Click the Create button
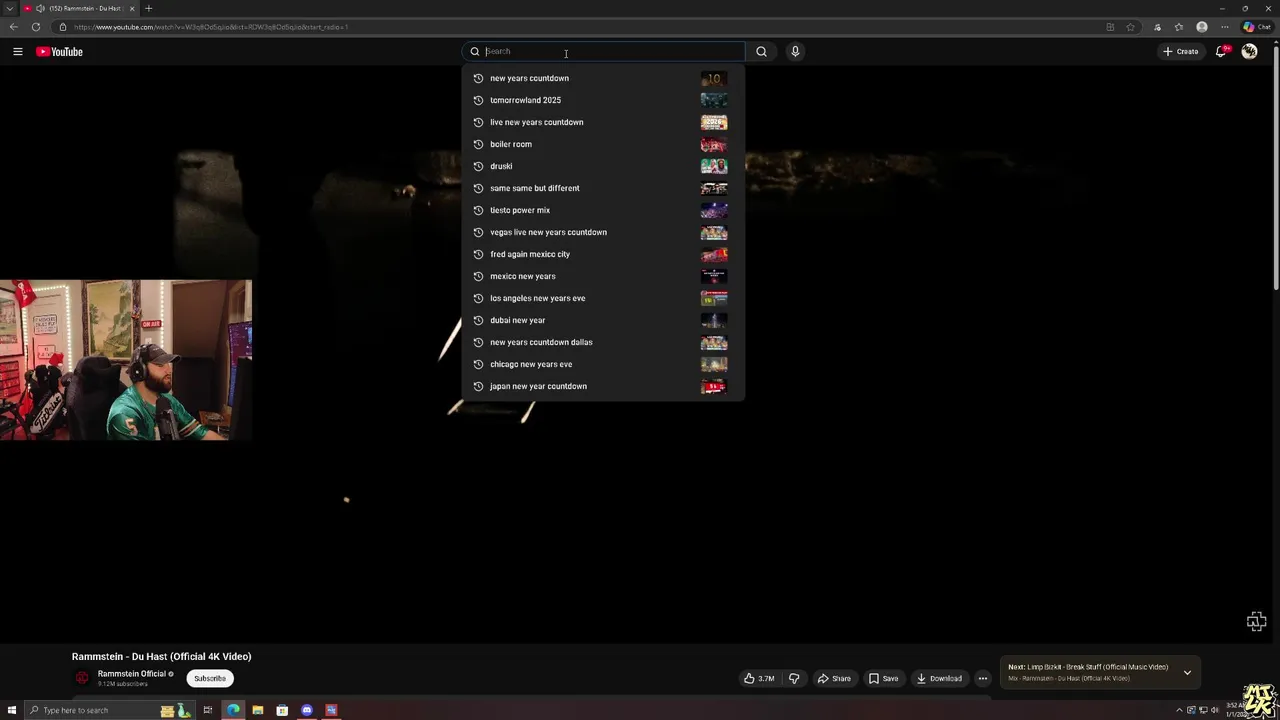The image size is (1280, 720). pos(1180,52)
